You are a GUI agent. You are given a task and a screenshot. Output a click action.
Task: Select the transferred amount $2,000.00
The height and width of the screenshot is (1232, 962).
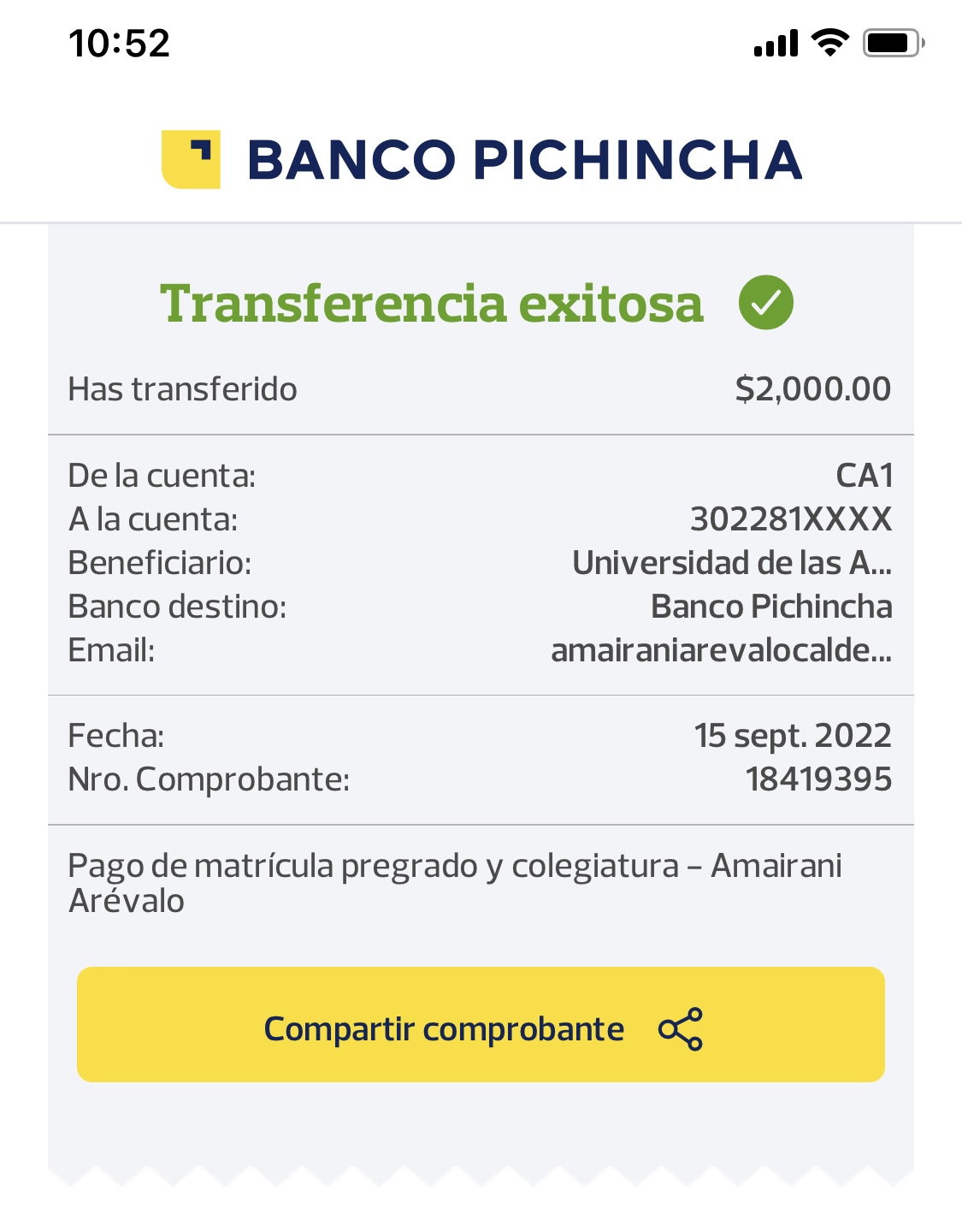tap(812, 389)
